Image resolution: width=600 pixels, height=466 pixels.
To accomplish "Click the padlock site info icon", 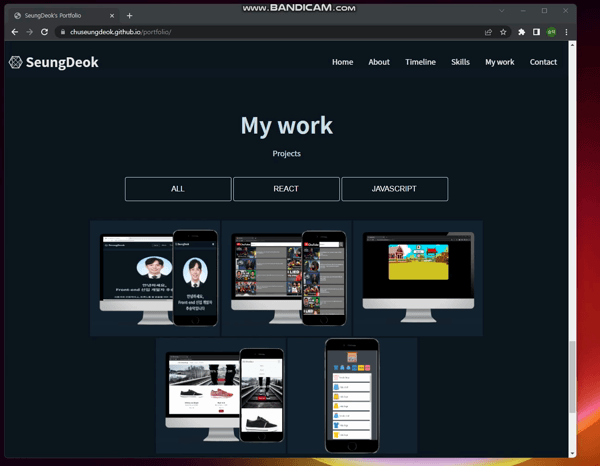I will [x=63, y=32].
